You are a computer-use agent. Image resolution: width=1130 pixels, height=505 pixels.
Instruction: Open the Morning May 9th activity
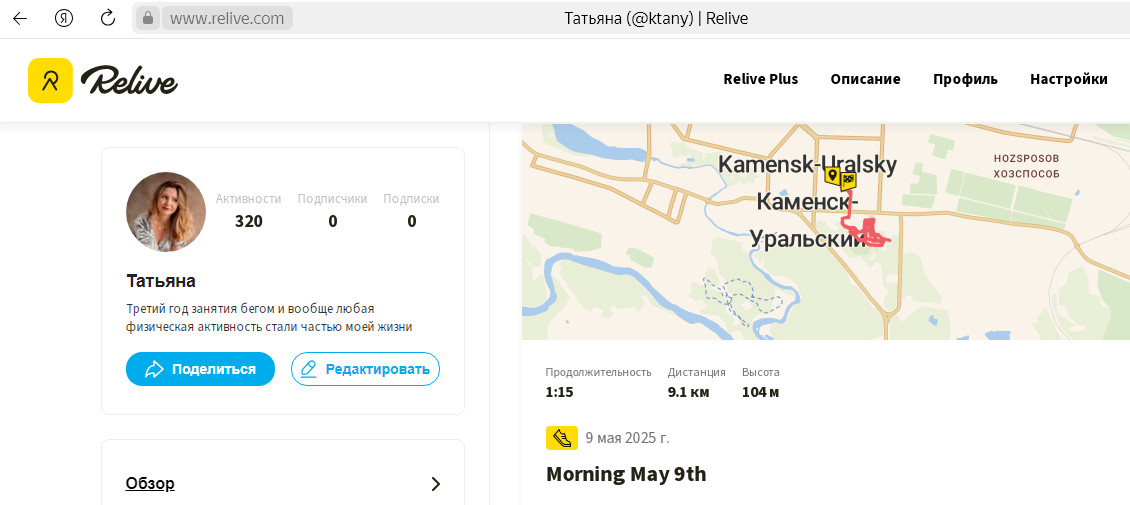pos(626,474)
